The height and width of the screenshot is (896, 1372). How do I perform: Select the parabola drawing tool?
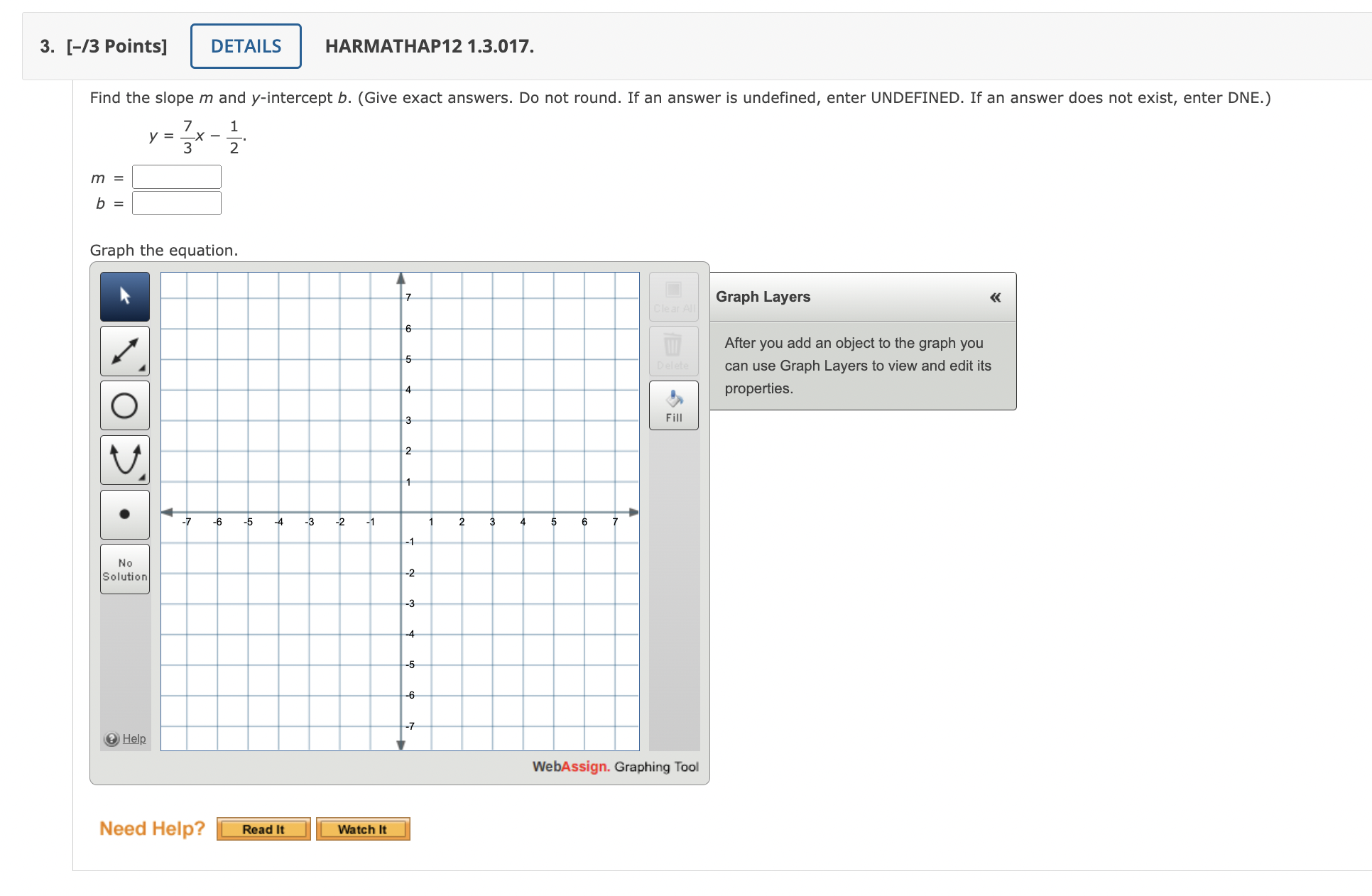pyautogui.click(x=124, y=459)
